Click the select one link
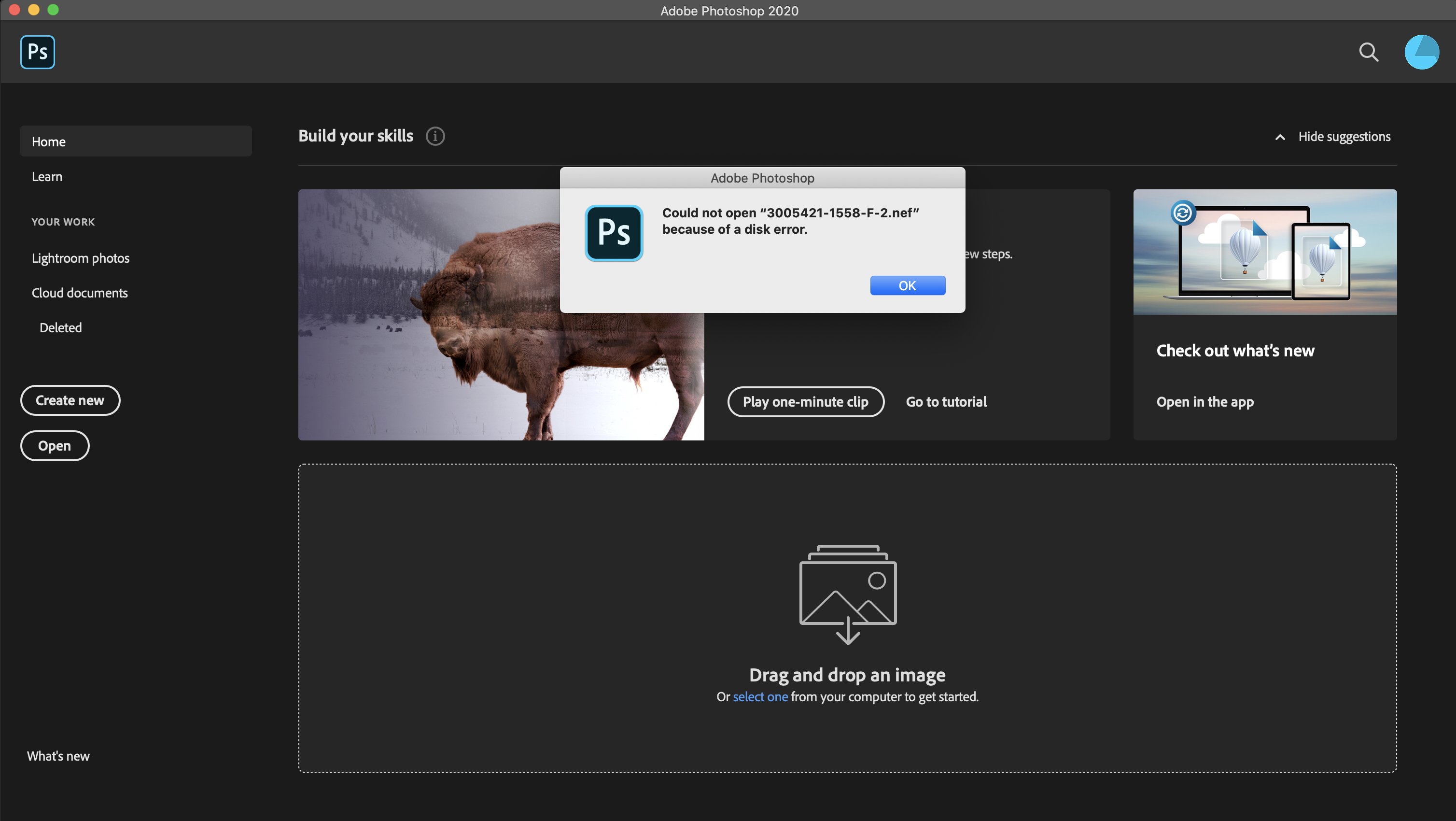This screenshot has width=1456, height=821. pyautogui.click(x=760, y=696)
